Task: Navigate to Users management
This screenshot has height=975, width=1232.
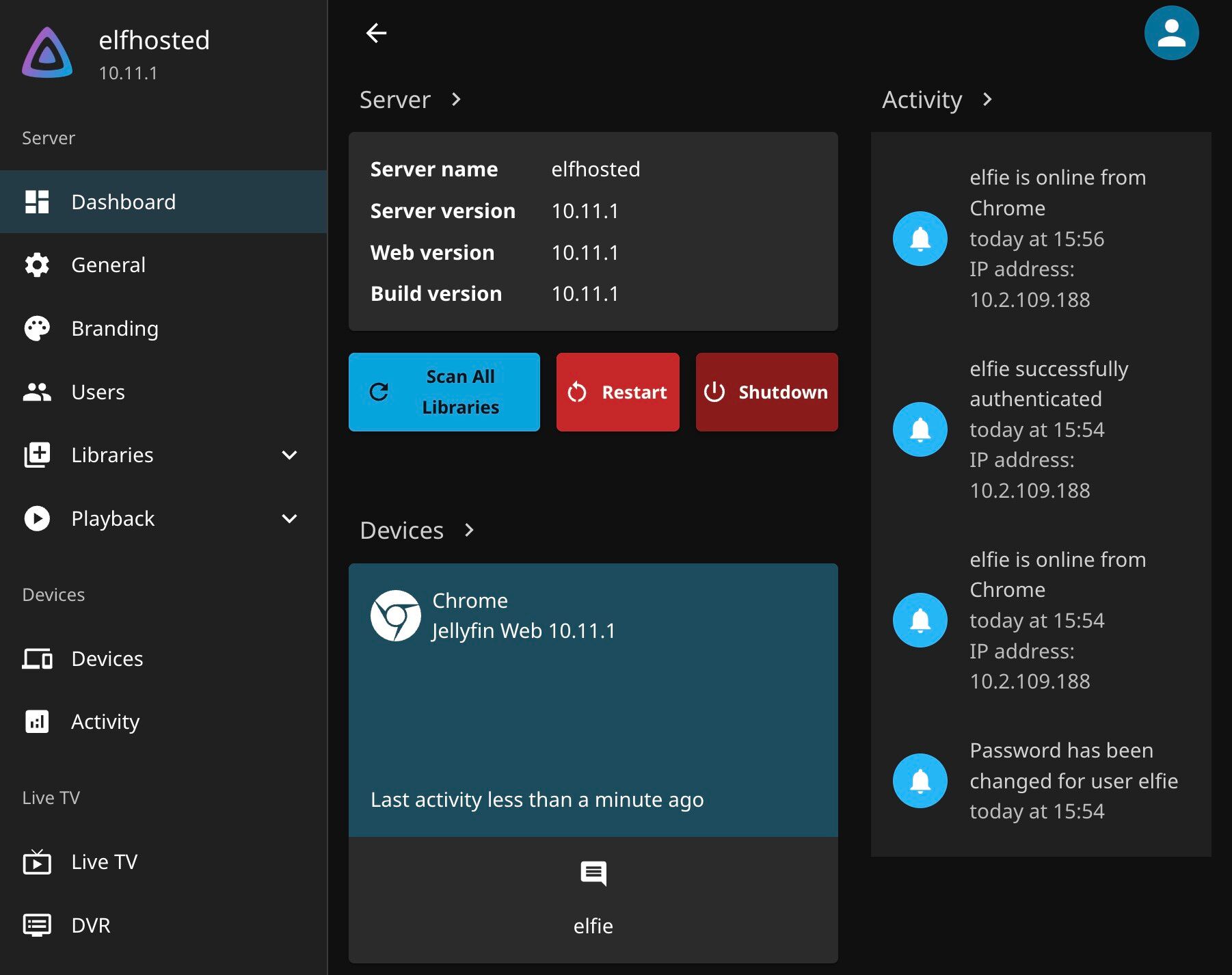Action: coord(163,392)
